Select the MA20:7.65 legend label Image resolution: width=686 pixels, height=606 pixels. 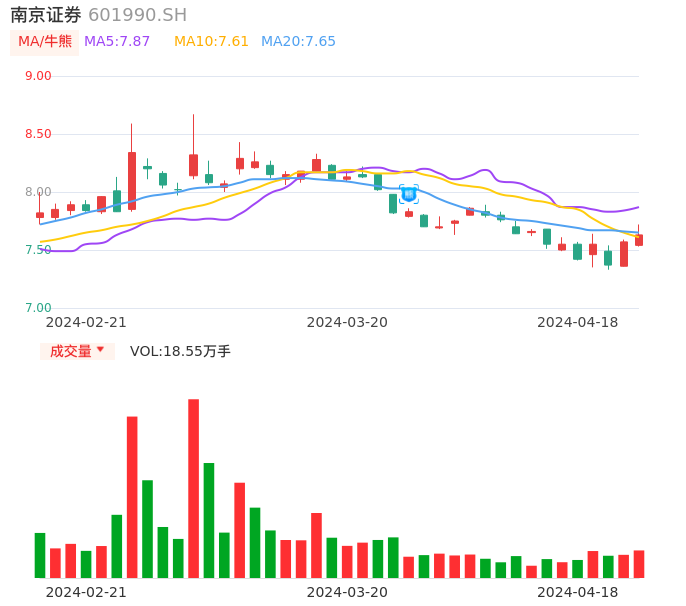tap(298, 42)
